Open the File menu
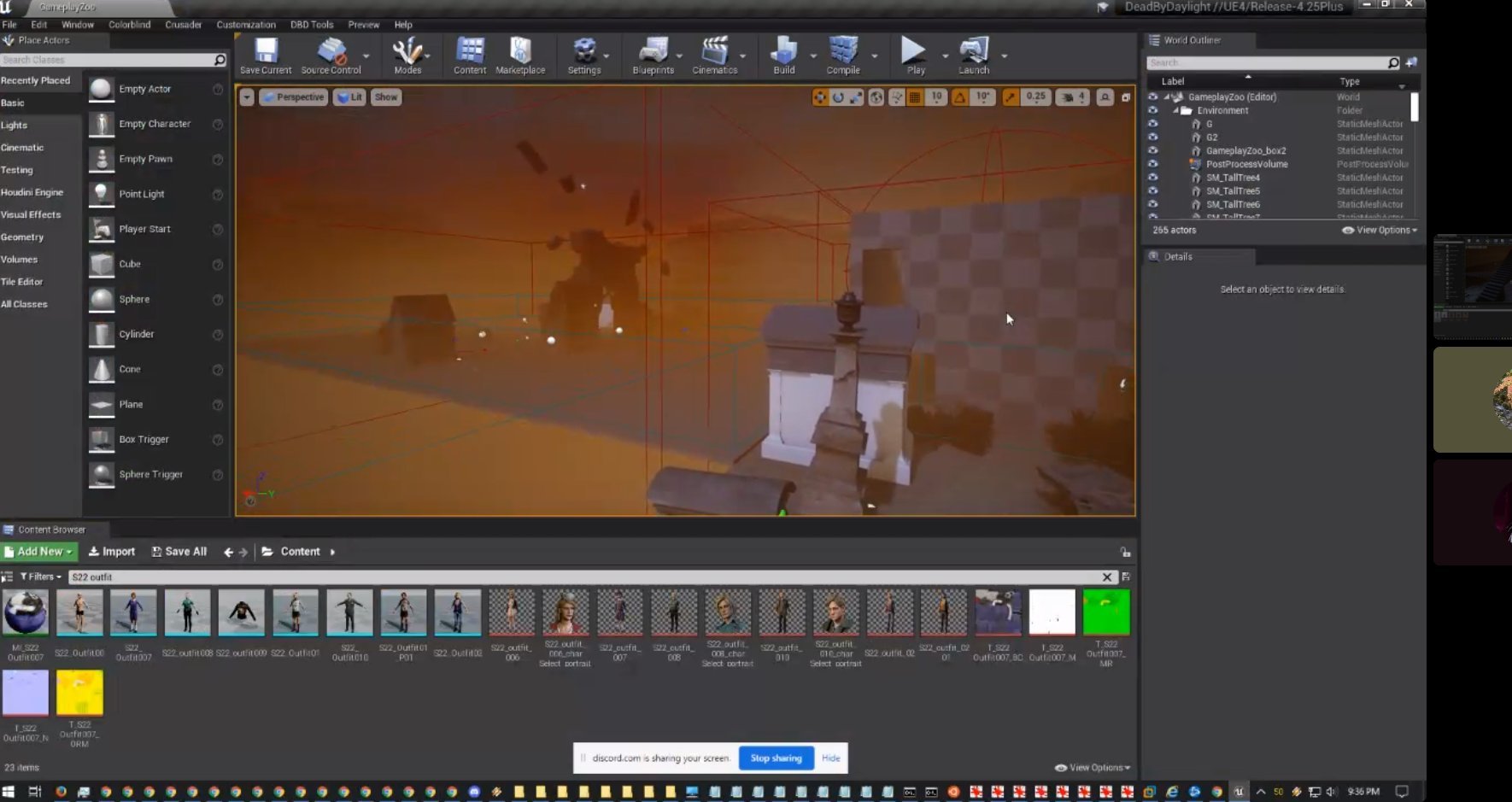The height and width of the screenshot is (802, 1512). [9, 25]
